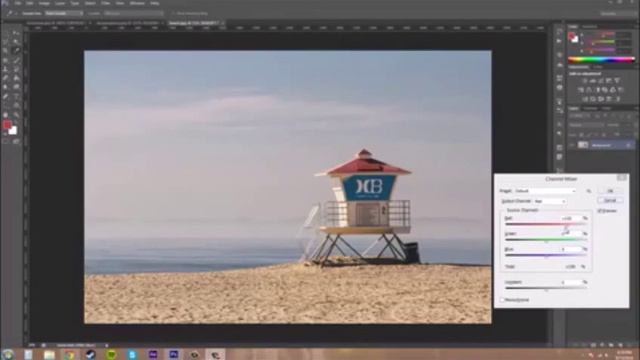Click the red foreground color swatch in toolbox

[7, 125]
